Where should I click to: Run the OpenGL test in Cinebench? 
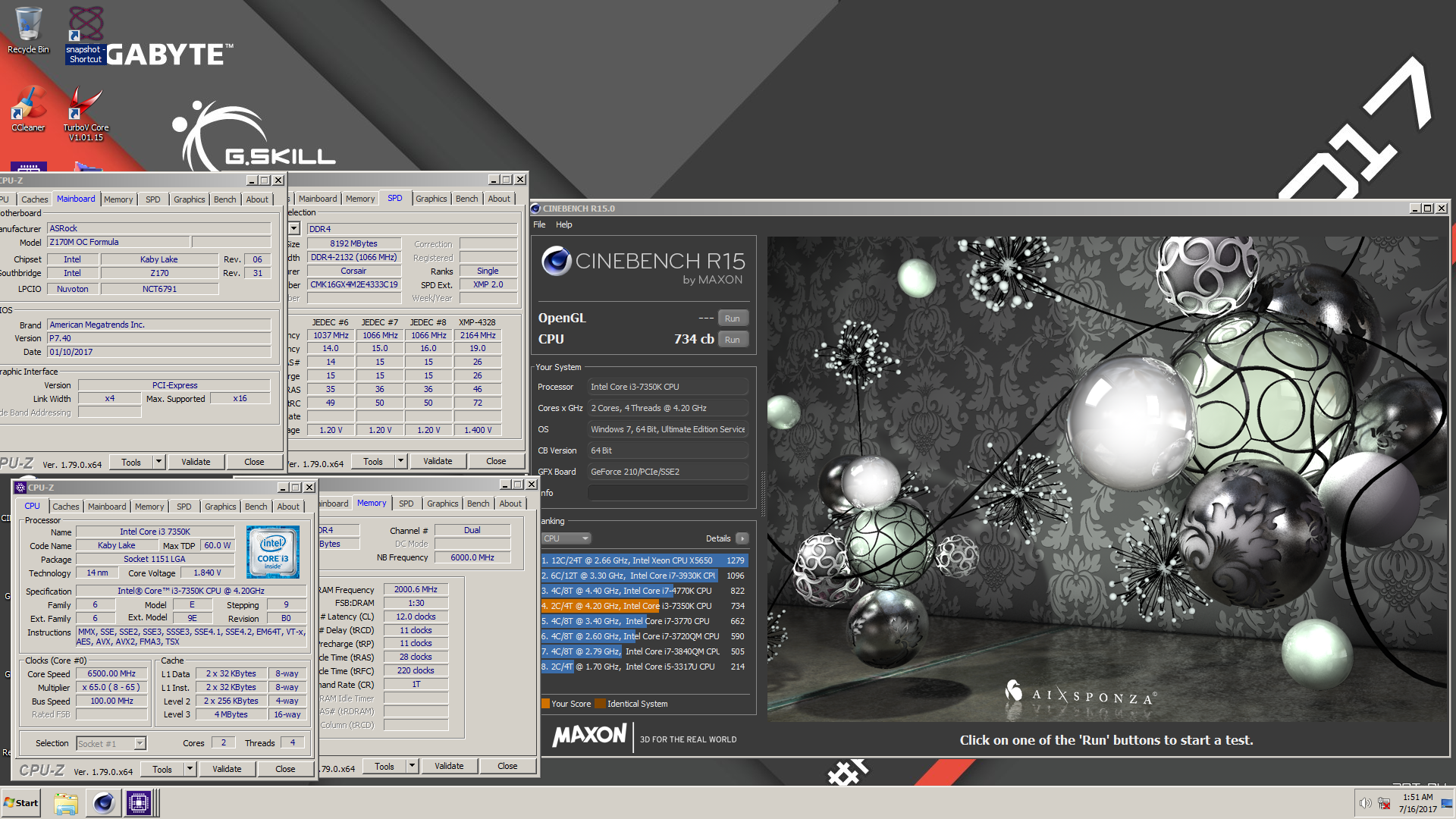[732, 318]
